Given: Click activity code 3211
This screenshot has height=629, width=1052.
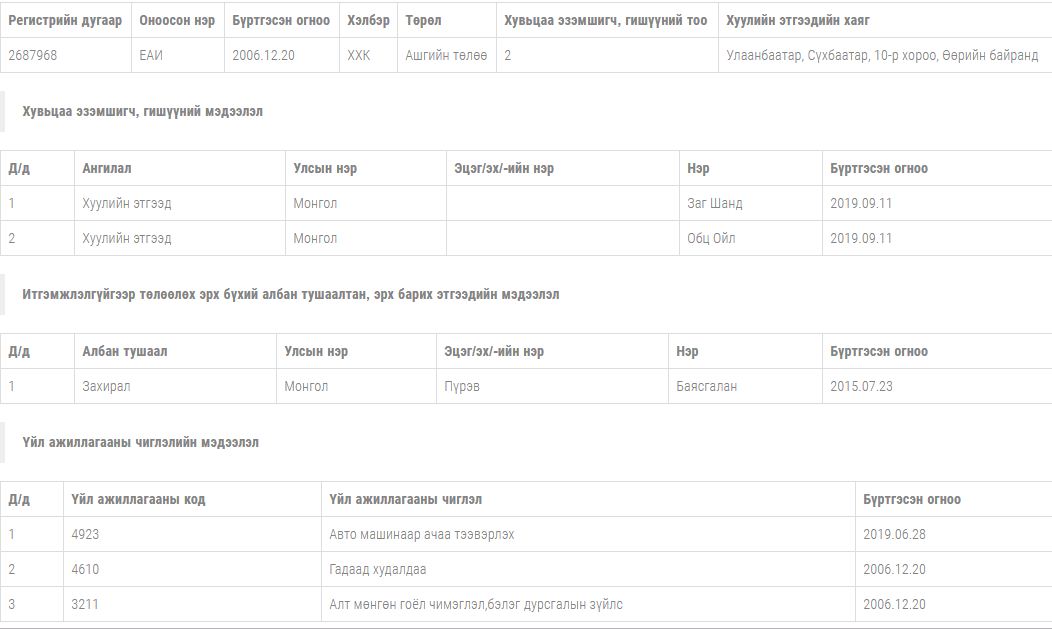Looking at the screenshot, I should coord(86,604).
